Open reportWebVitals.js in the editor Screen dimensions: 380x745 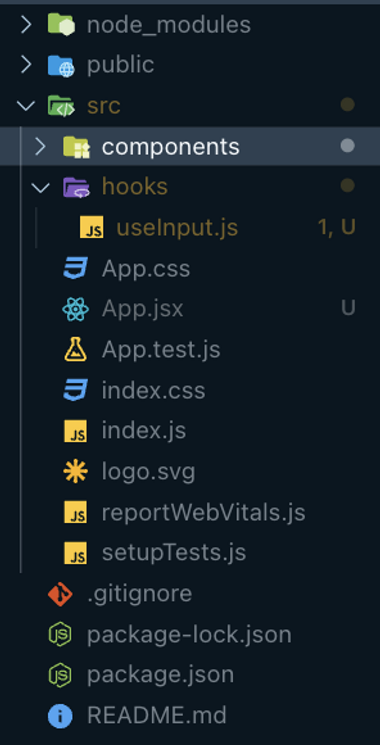[x=190, y=513]
